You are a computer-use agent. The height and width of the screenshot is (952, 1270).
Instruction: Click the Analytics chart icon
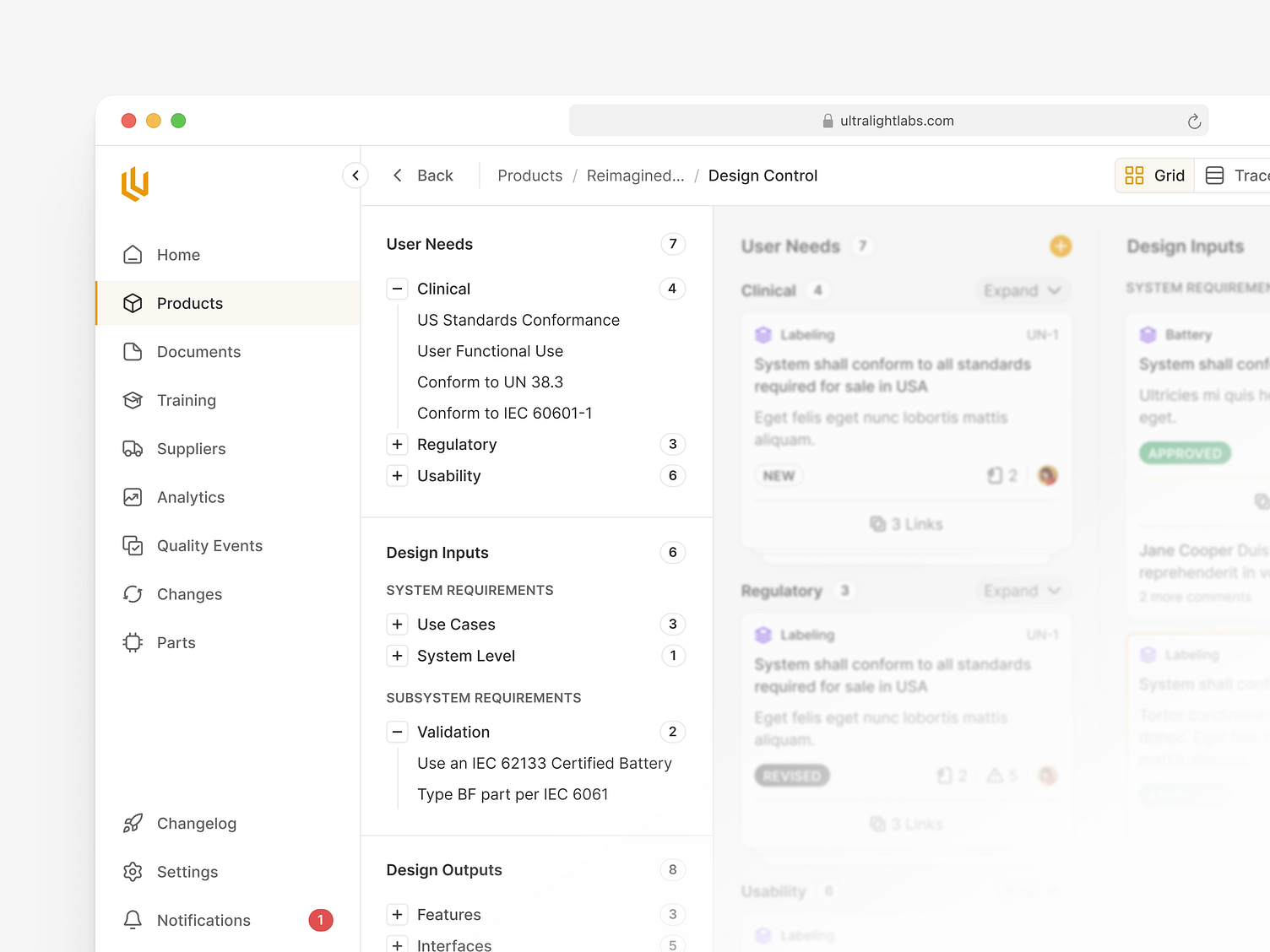coord(133,497)
